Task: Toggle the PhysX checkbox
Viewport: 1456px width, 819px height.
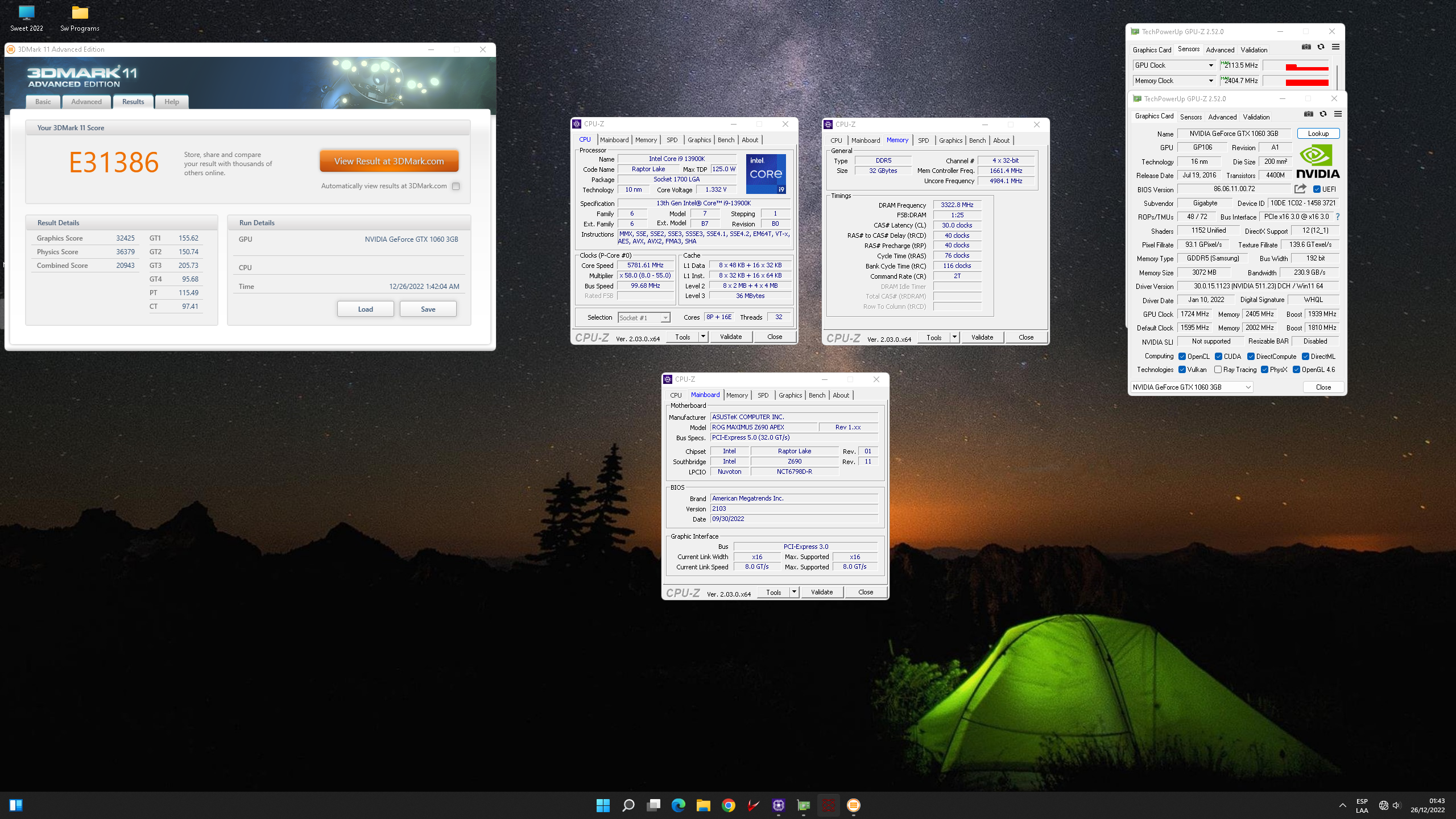Action: pyautogui.click(x=1264, y=370)
